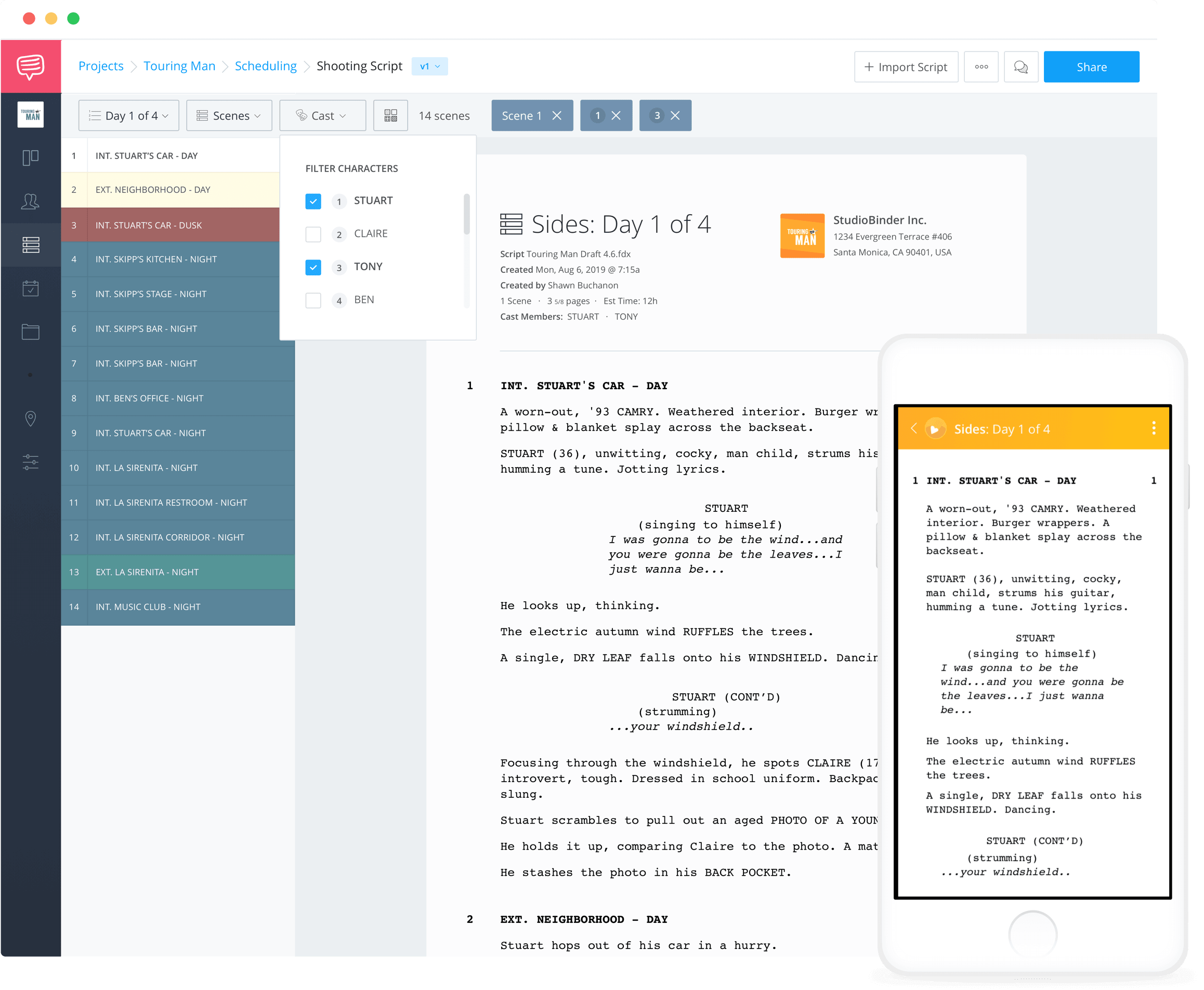The width and height of the screenshot is (1204, 990).
Task: Open the location pin sidebar icon
Action: coord(30,417)
